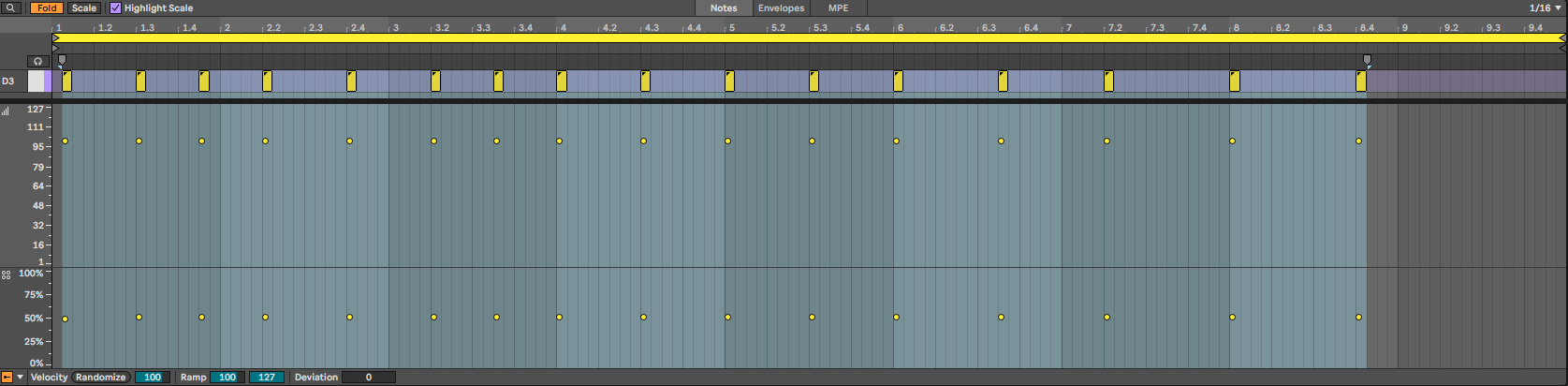Select the last D3 note near 8.4

[1361, 82]
